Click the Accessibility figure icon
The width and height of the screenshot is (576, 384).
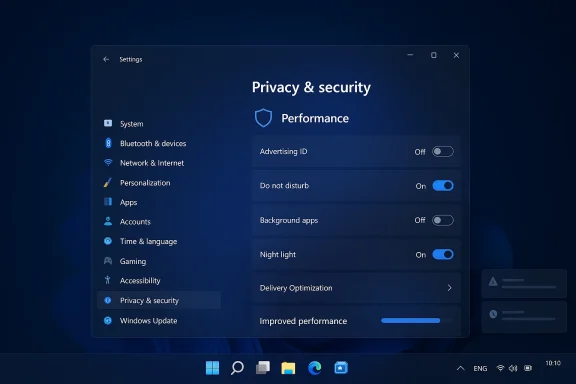pyautogui.click(x=108, y=280)
